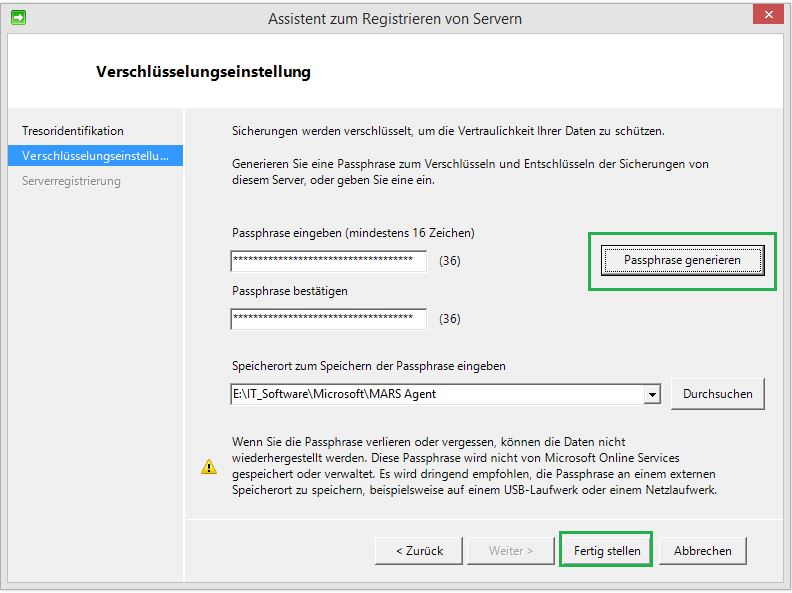
Task: Browse for location with Durchsuchen
Action: [x=717, y=394]
